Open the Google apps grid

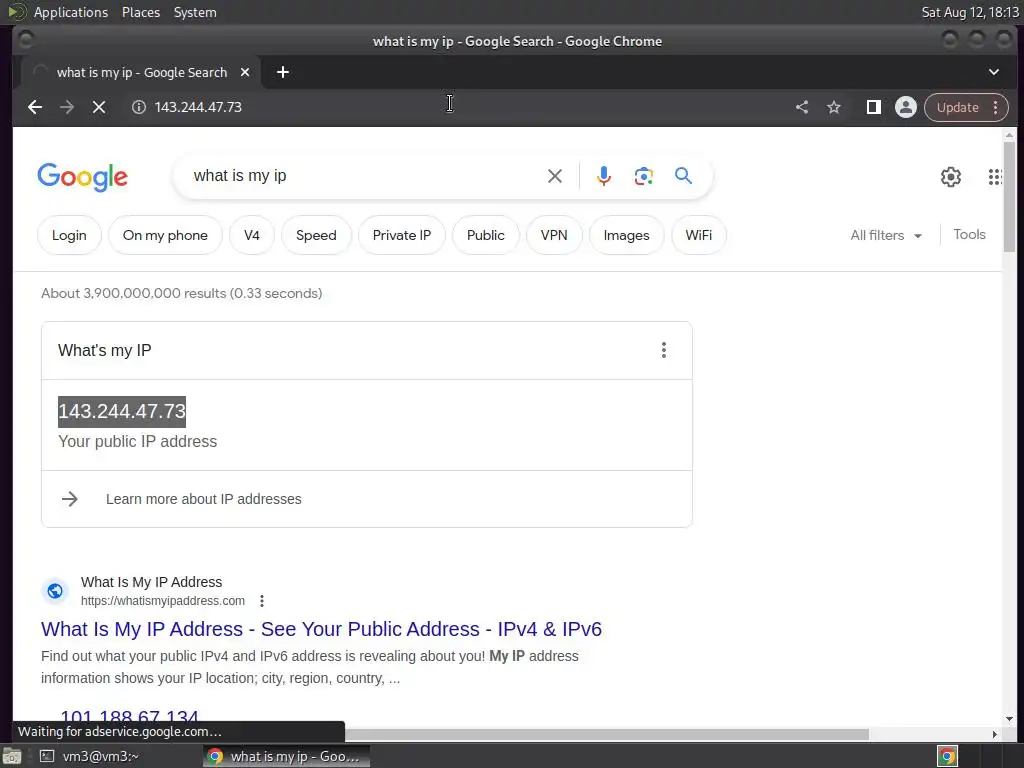995,176
